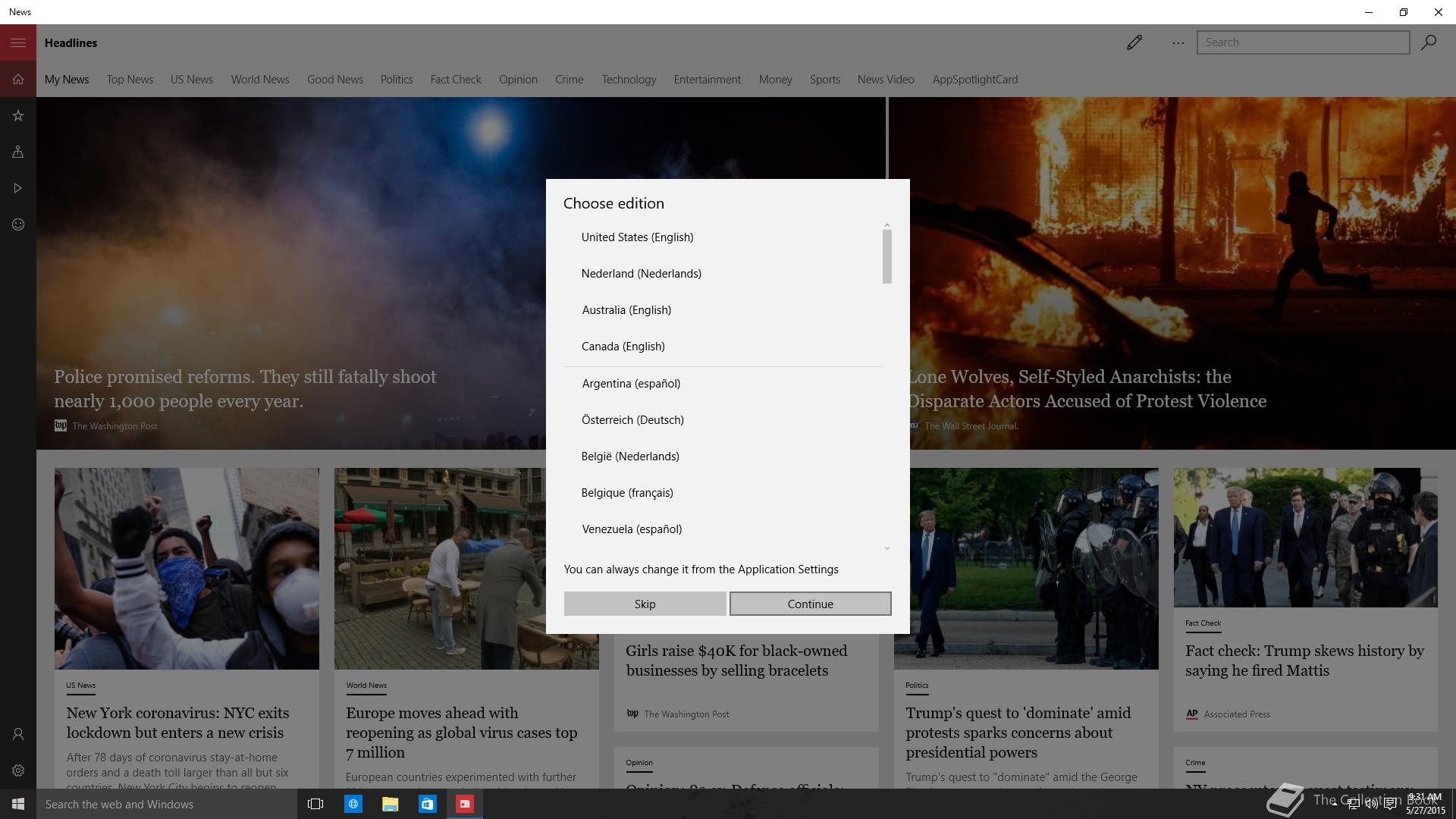Select Österreich (Deutsch) edition
Viewport: 1456px width, 819px height.
coord(723,420)
